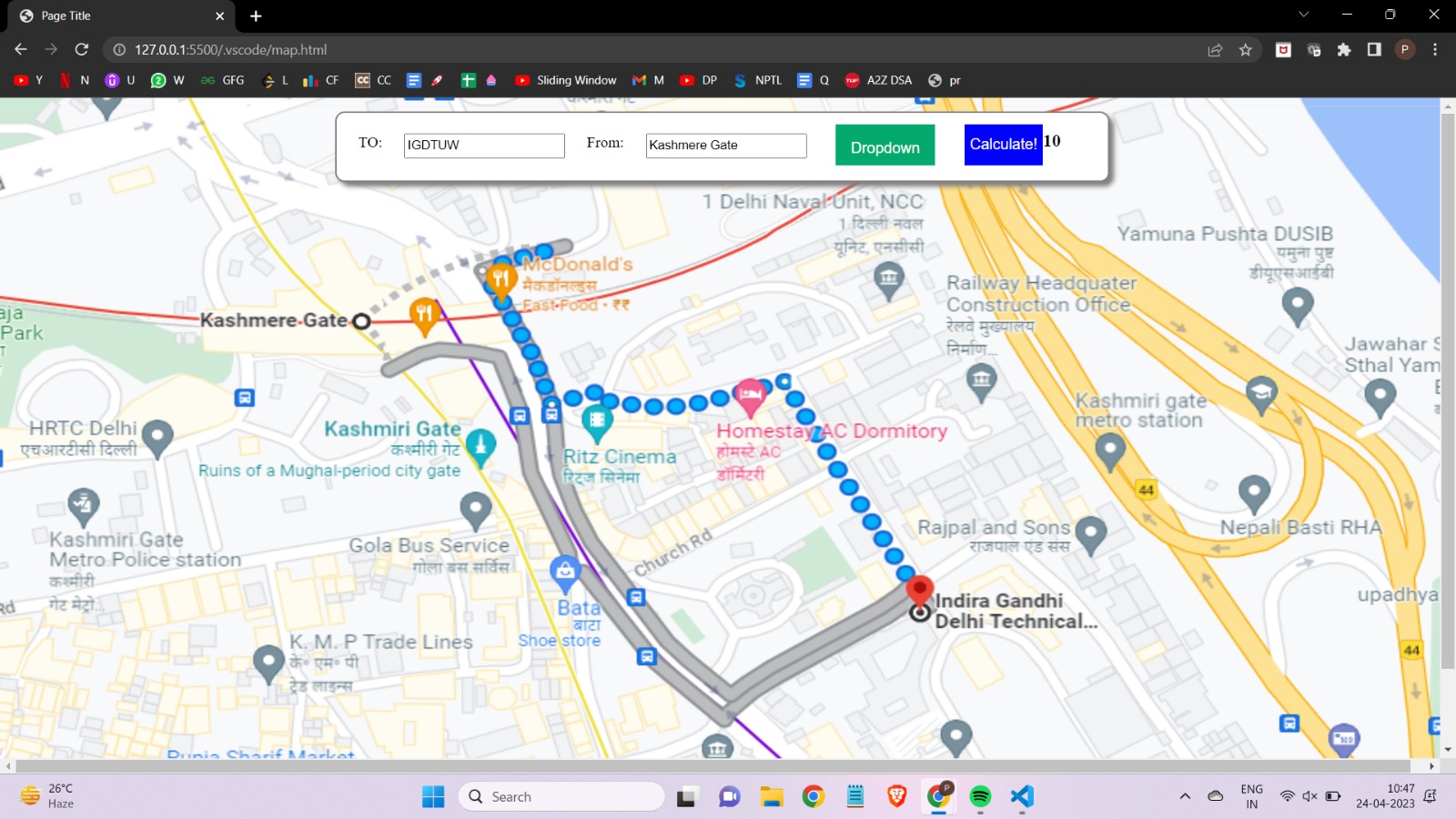Open the Chrome extensions puzzle icon
Screen dimensions: 1456x819
point(1344,50)
